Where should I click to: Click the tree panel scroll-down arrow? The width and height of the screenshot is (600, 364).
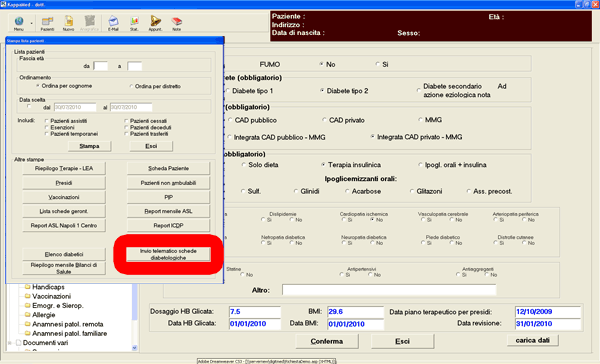click(x=134, y=348)
